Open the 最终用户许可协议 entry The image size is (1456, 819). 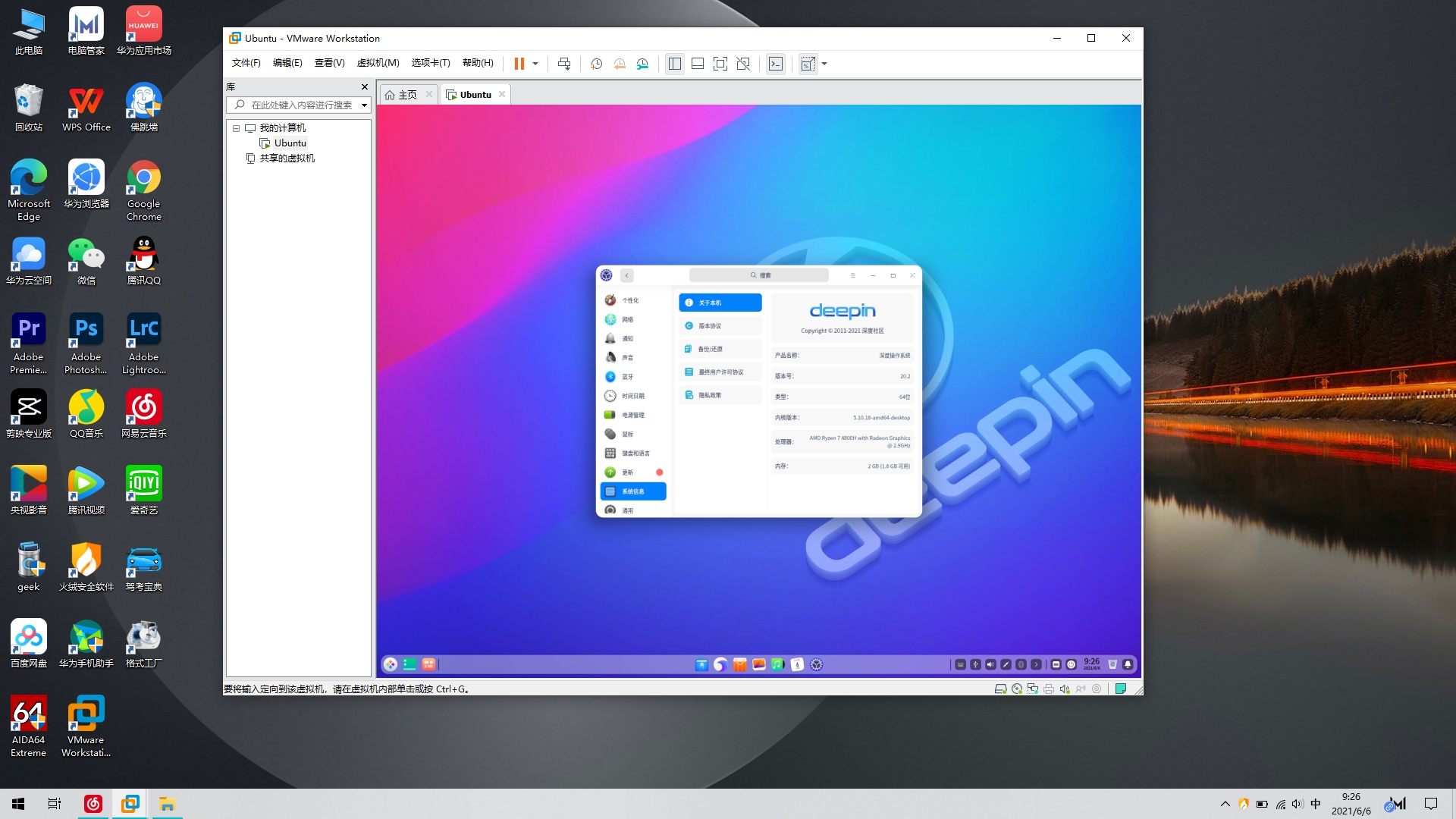(720, 372)
